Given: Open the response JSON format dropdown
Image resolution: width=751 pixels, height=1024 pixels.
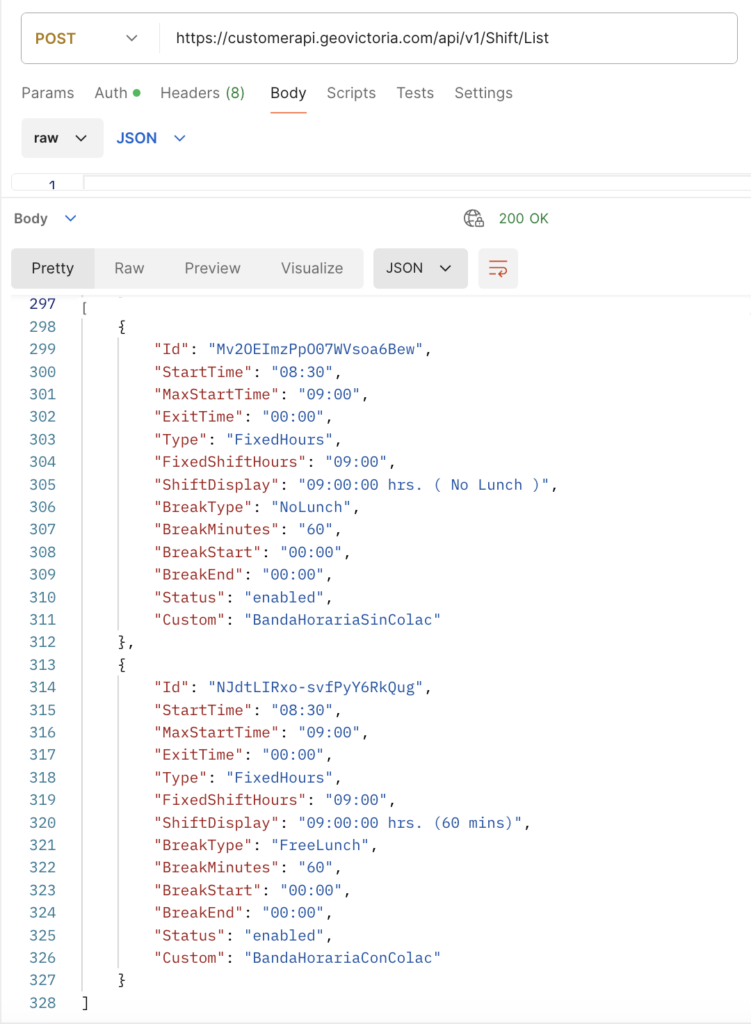Looking at the screenshot, I should pyautogui.click(x=419, y=268).
